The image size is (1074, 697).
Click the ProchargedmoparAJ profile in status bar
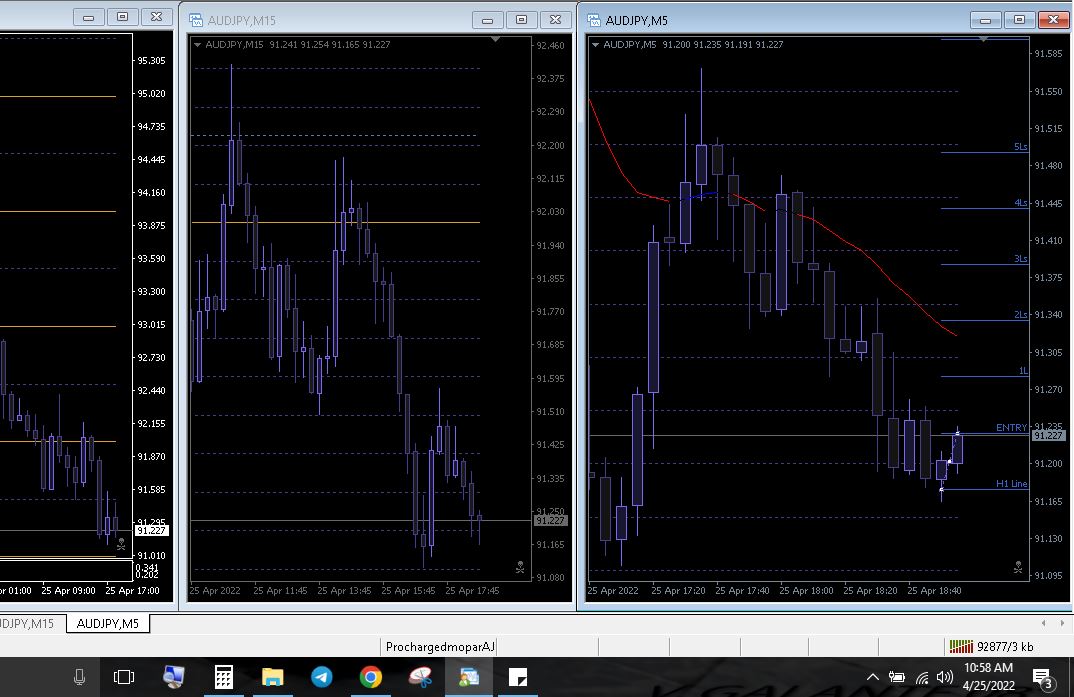(440, 646)
